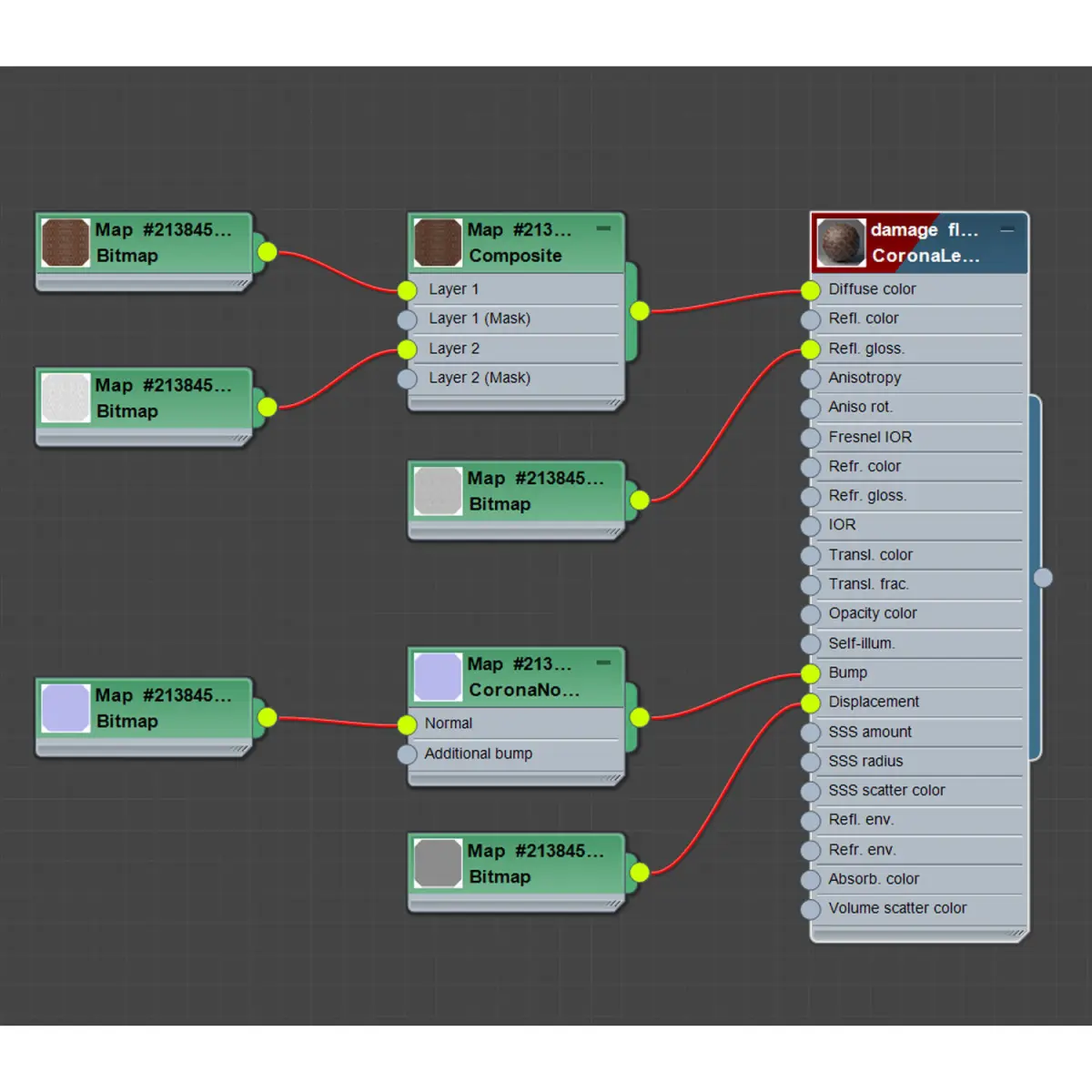The width and height of the screenshot is (1092, 1092).
Task: Click the Self-illum. input socket
Action: point(811,644)
